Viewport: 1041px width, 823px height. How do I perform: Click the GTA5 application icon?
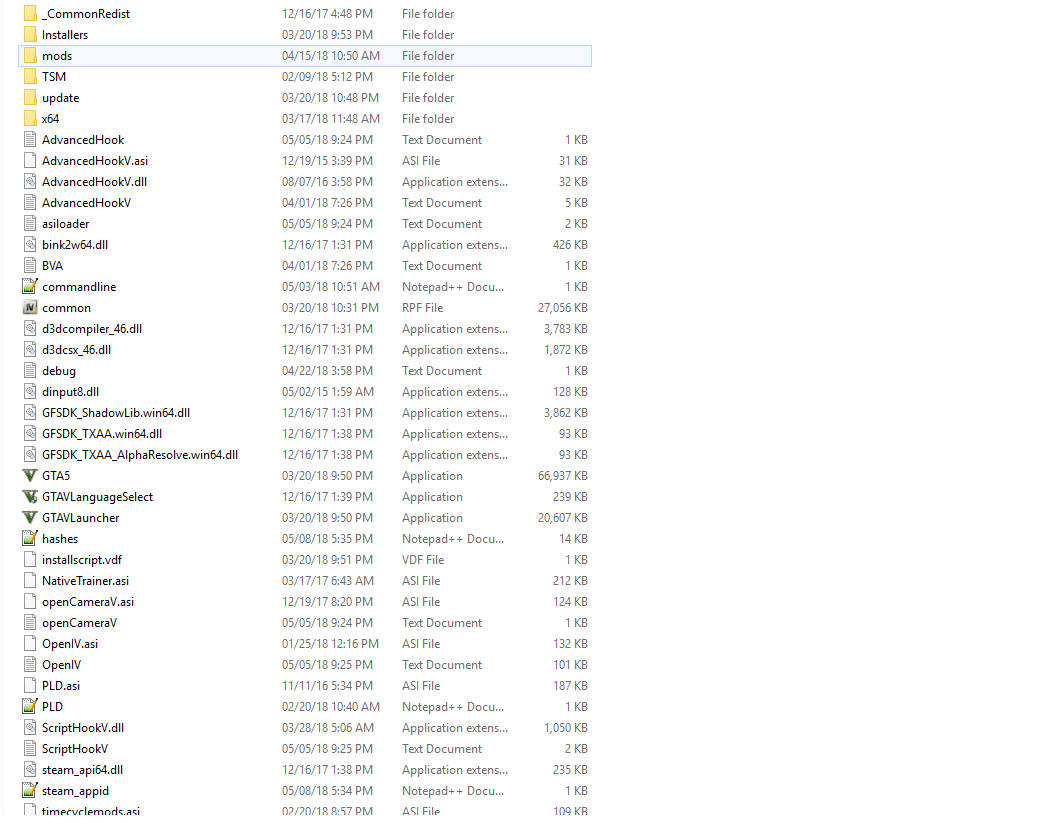click(30, 476)
